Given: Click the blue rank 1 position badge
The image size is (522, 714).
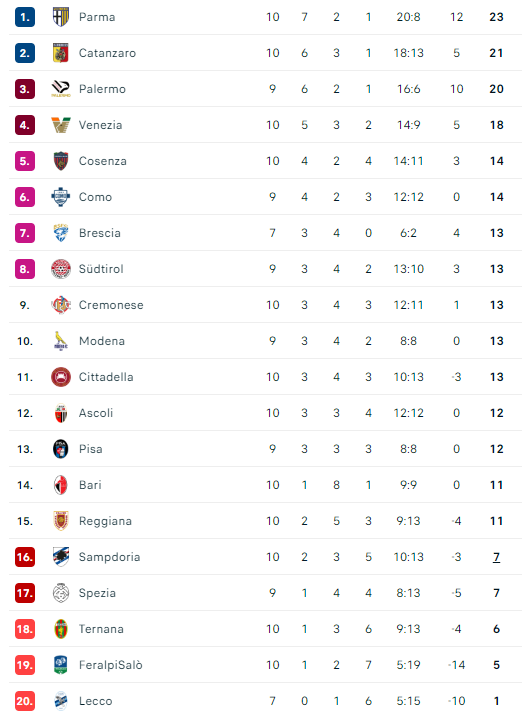Looking at the screenshot, I should 25,17.
